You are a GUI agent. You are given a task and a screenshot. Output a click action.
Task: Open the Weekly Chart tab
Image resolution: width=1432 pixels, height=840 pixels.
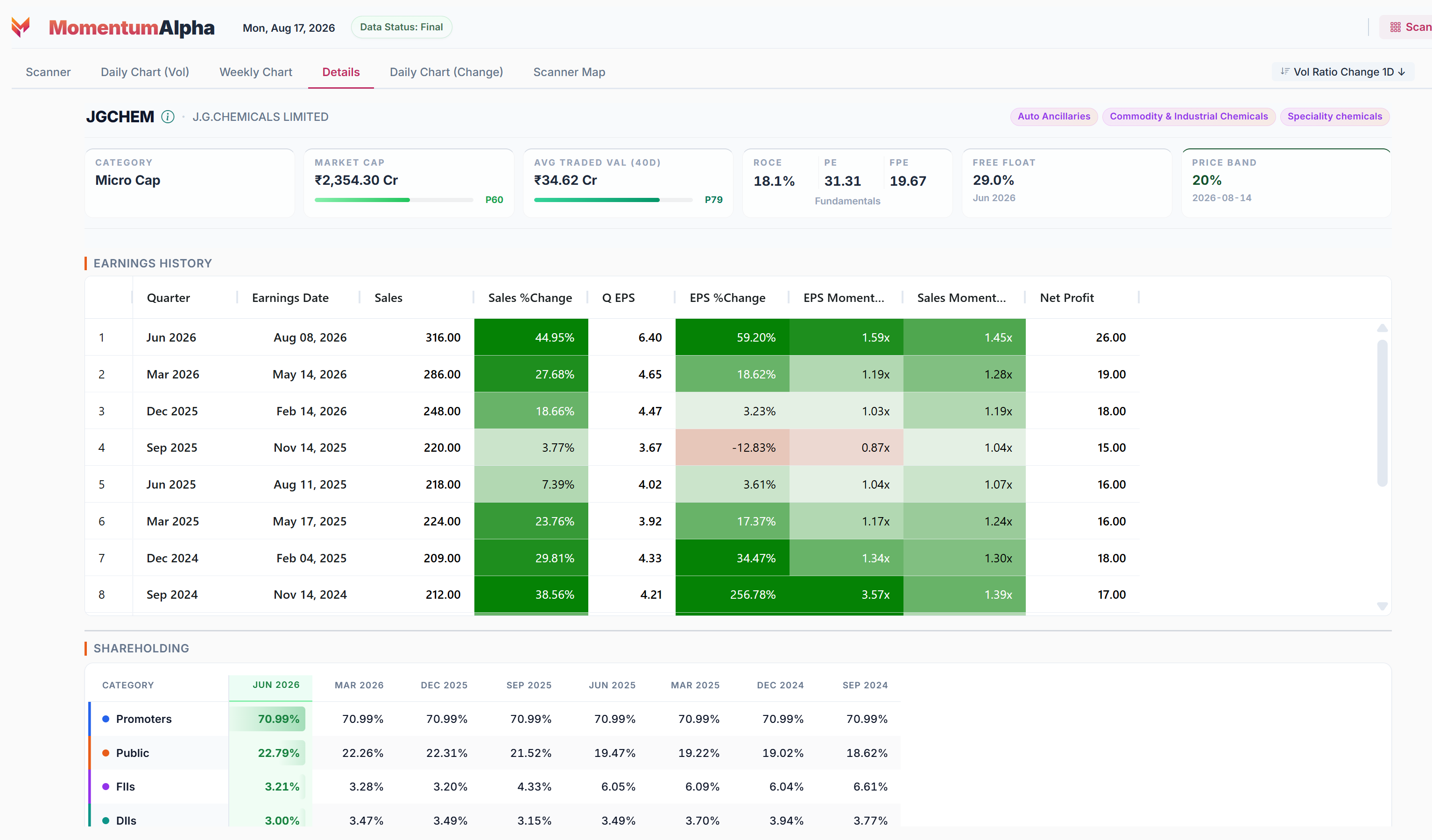pos(256,72)
